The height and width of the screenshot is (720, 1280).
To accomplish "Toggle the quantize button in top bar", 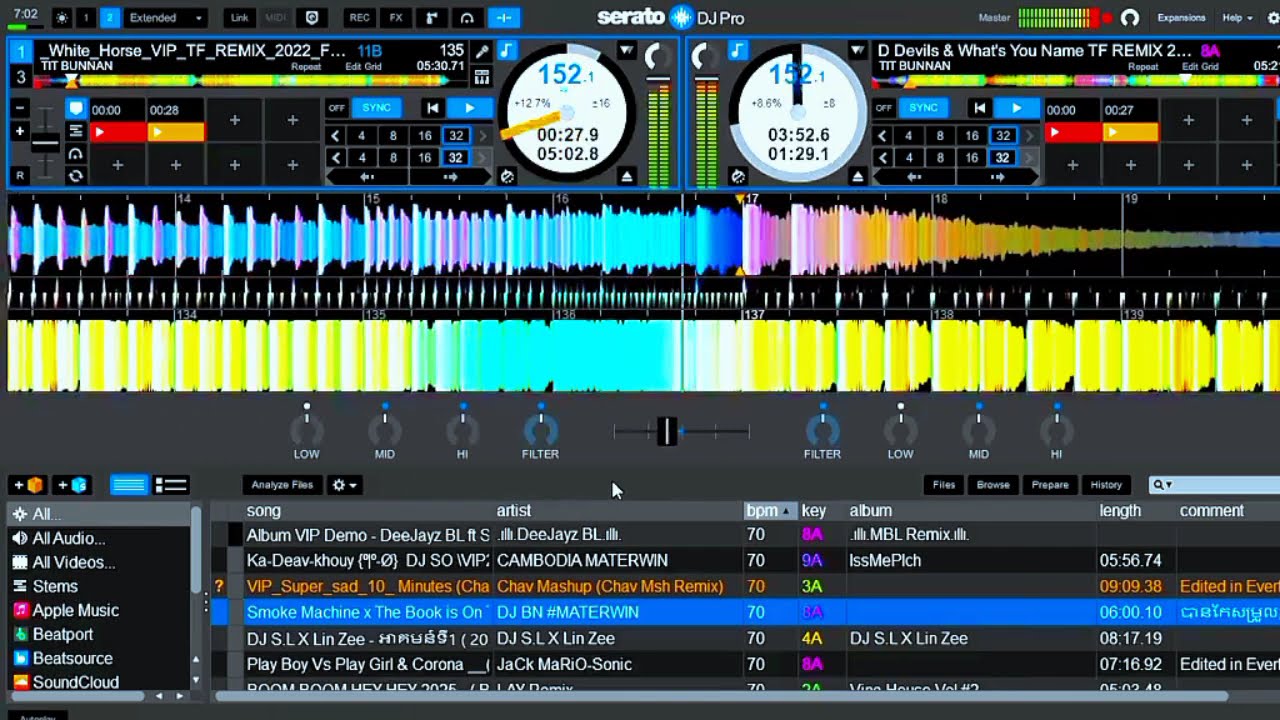I will coord(504,18).
